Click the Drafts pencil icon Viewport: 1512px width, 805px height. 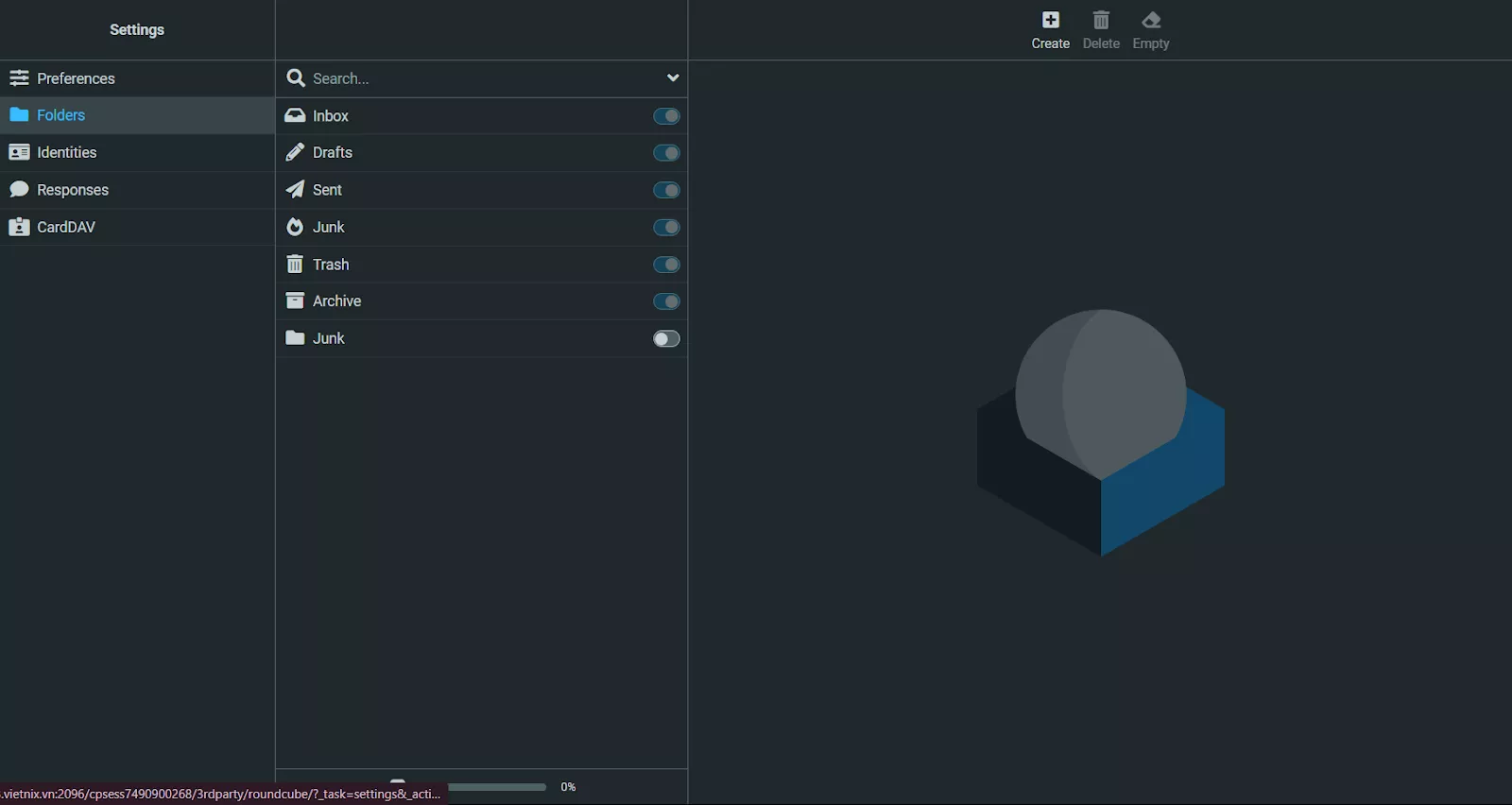click(x=295, y=152)
